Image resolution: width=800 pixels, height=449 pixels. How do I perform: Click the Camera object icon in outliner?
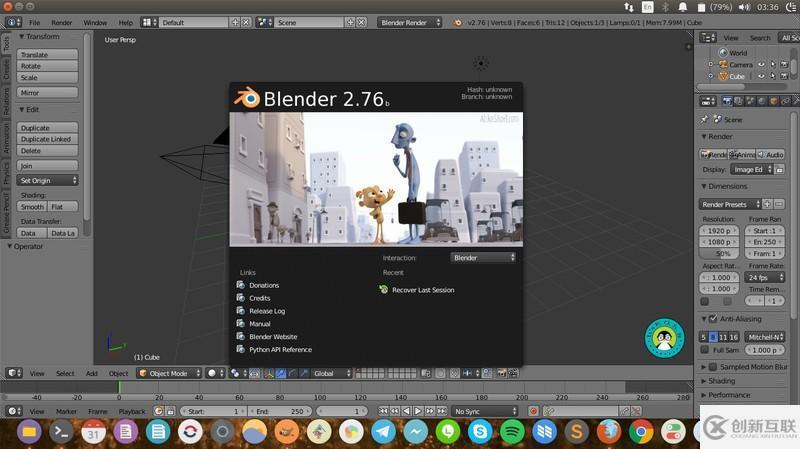click(723, 64)
